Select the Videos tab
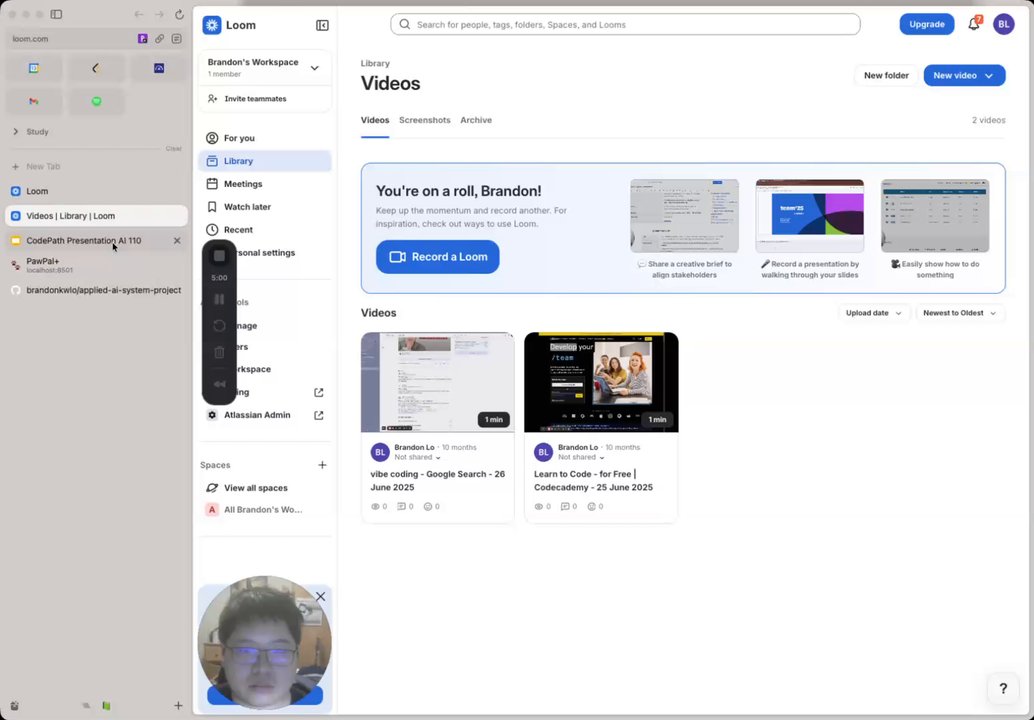The height and width of the screenshot is (720, 1034). coord(375,120)
